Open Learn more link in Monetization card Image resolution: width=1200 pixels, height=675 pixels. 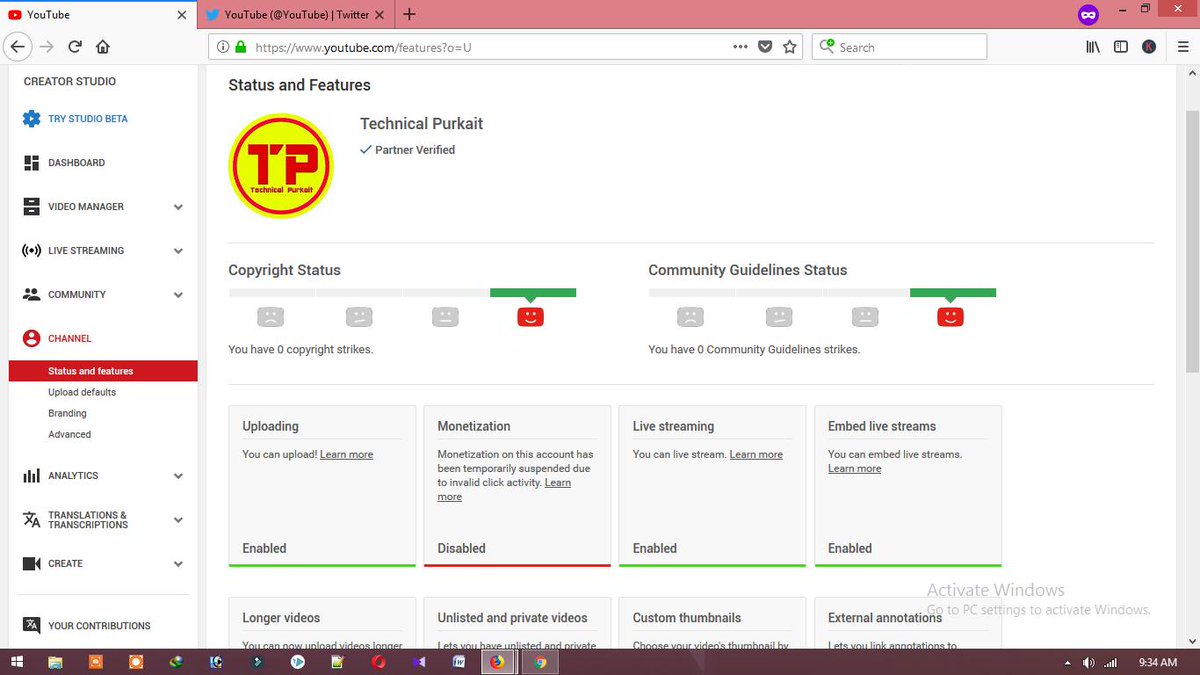504,490
